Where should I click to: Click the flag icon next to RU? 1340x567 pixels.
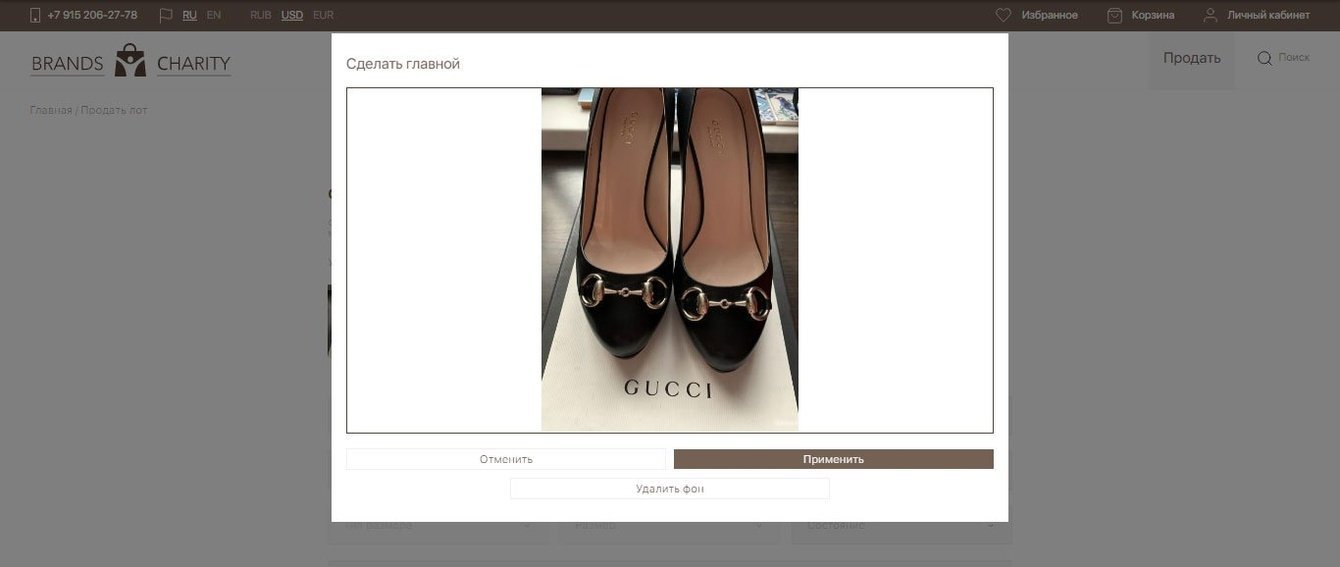tap(166, 15)
